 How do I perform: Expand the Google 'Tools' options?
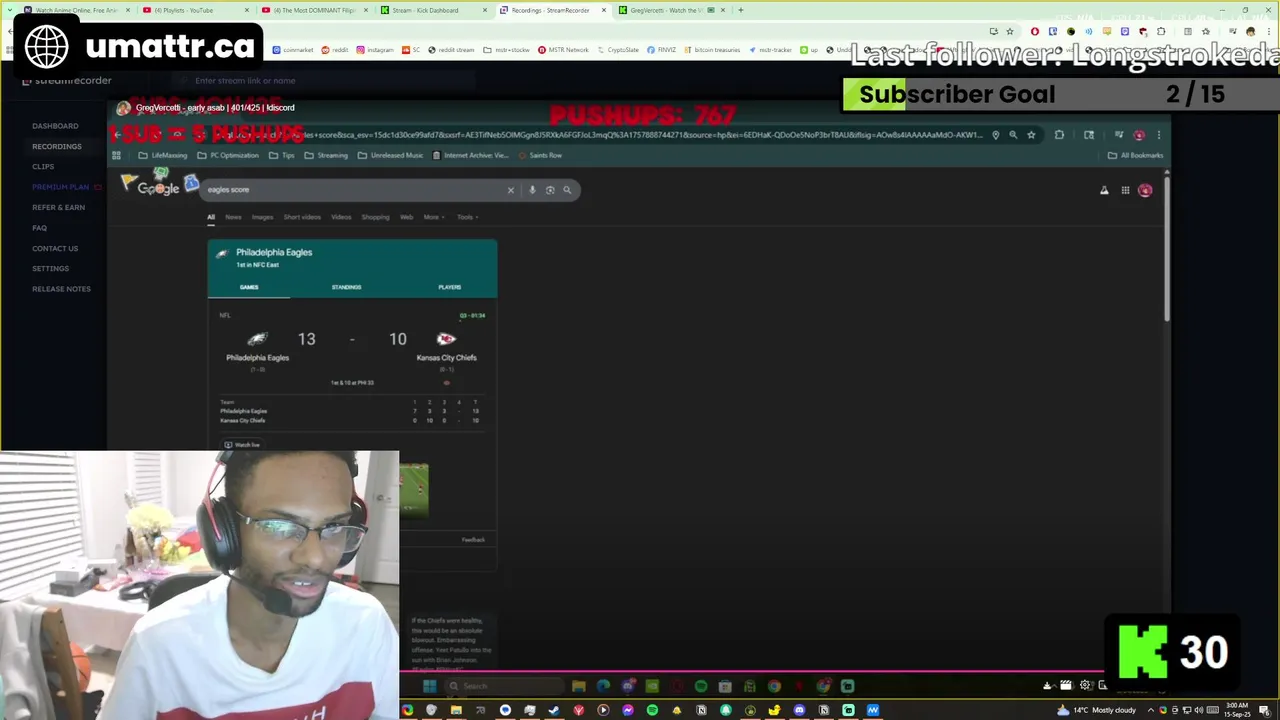pyautogui.click(x=467, y=217)
